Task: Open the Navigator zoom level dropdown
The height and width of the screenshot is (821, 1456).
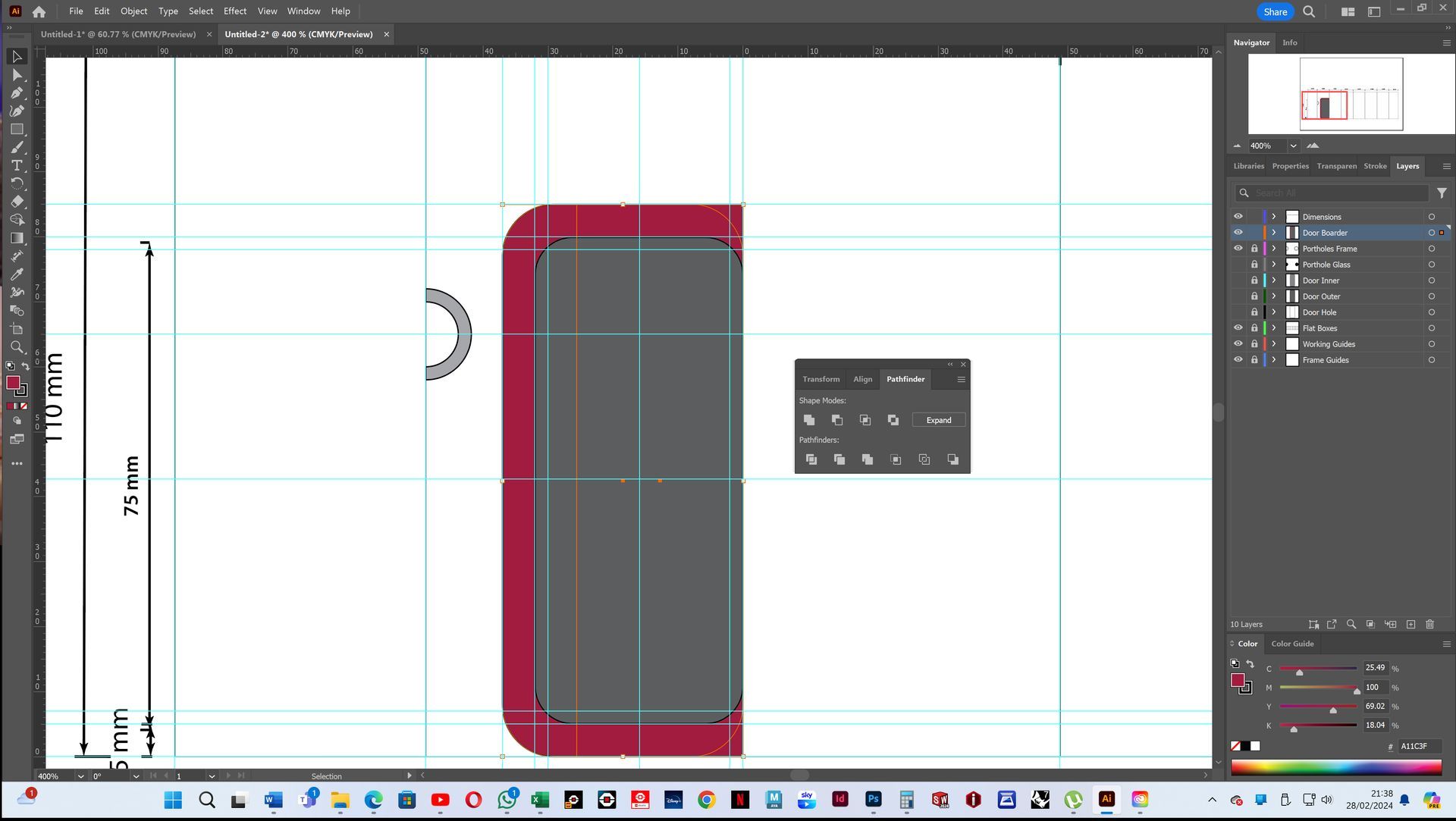Action: [1293, 146]
